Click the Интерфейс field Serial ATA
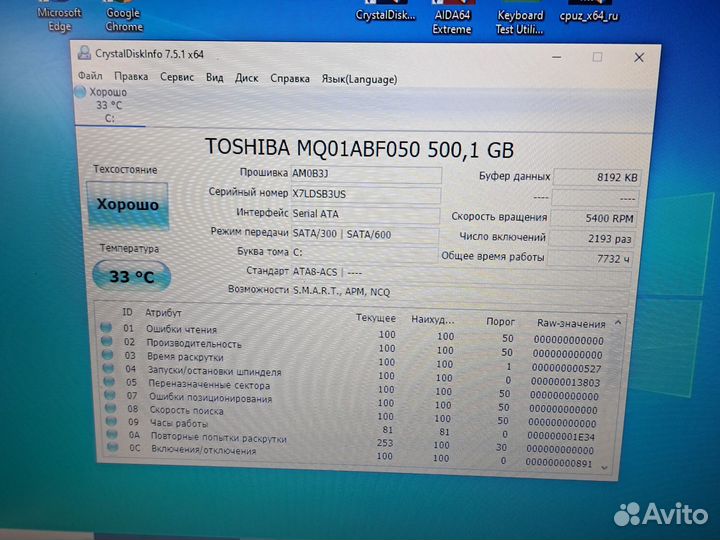The image size is (720, 540). point(366,214)
